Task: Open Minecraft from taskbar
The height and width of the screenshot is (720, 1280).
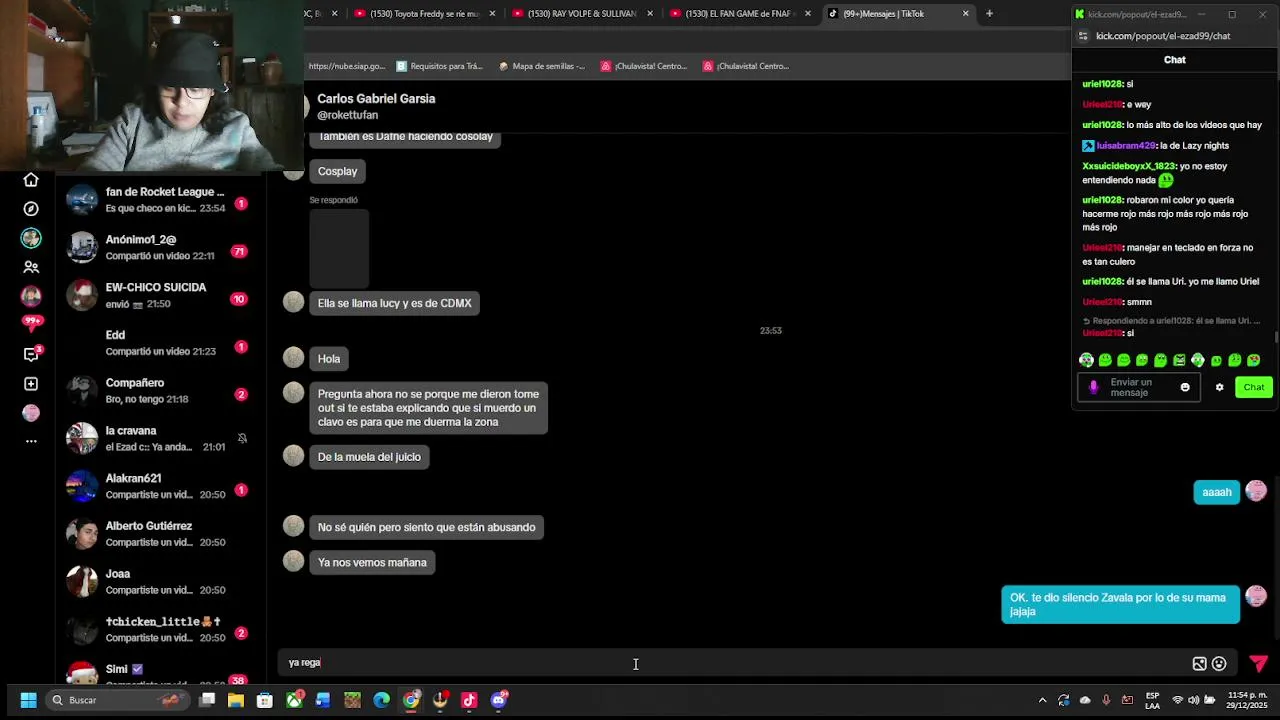Action: coord(352,700)
